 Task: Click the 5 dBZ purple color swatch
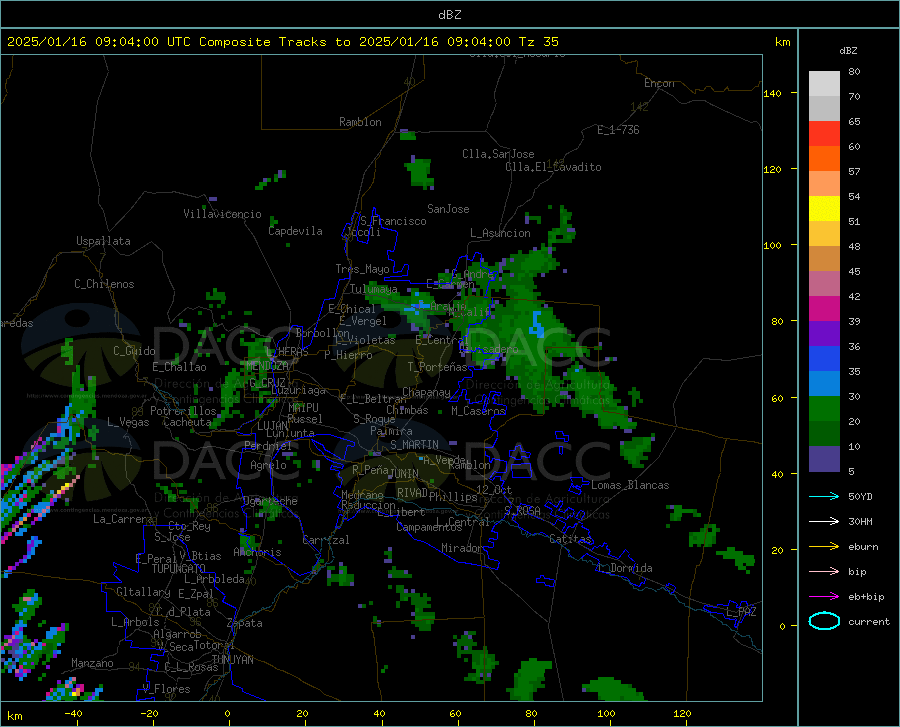click(x=824, y=459)
